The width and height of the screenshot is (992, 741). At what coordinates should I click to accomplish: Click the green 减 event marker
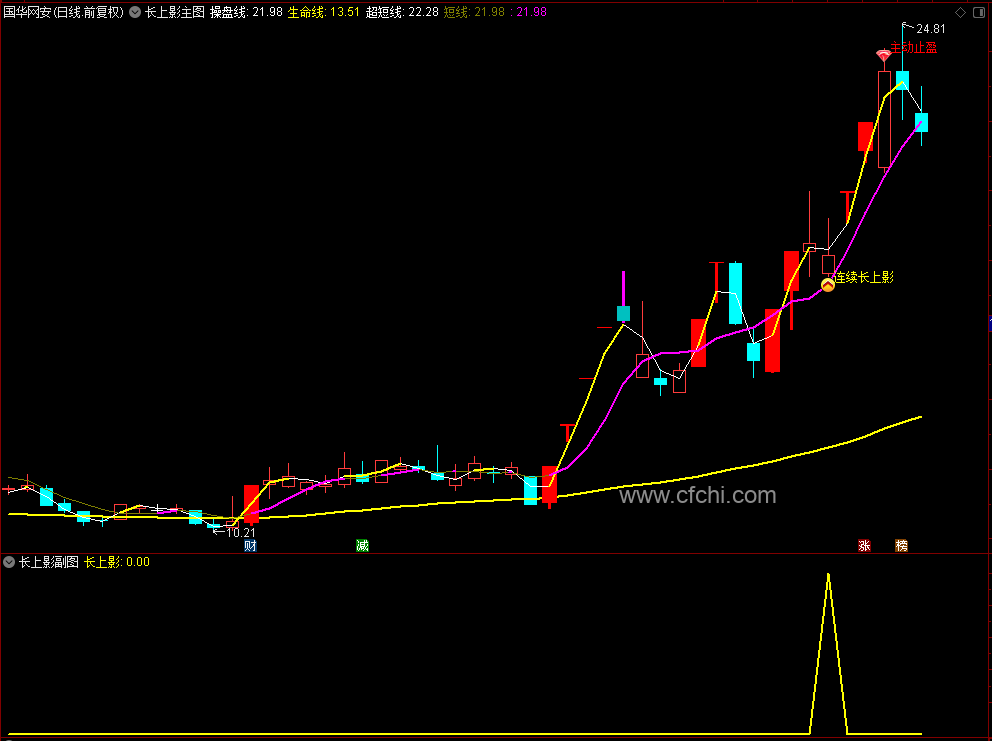[x=363, y=545]
